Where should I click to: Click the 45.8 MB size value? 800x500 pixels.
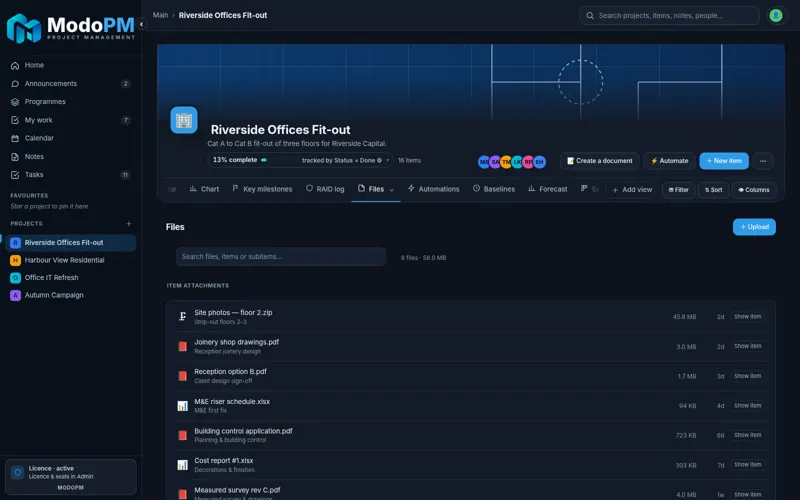[x=684, y=317]
